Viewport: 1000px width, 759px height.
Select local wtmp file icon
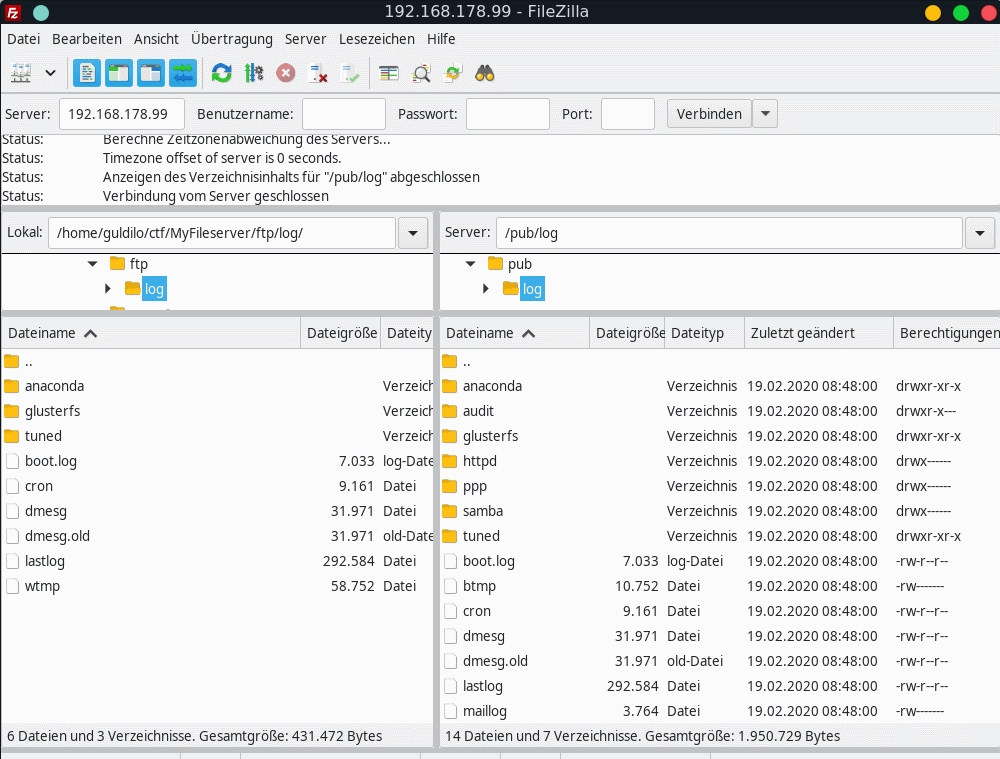point(12,586)
